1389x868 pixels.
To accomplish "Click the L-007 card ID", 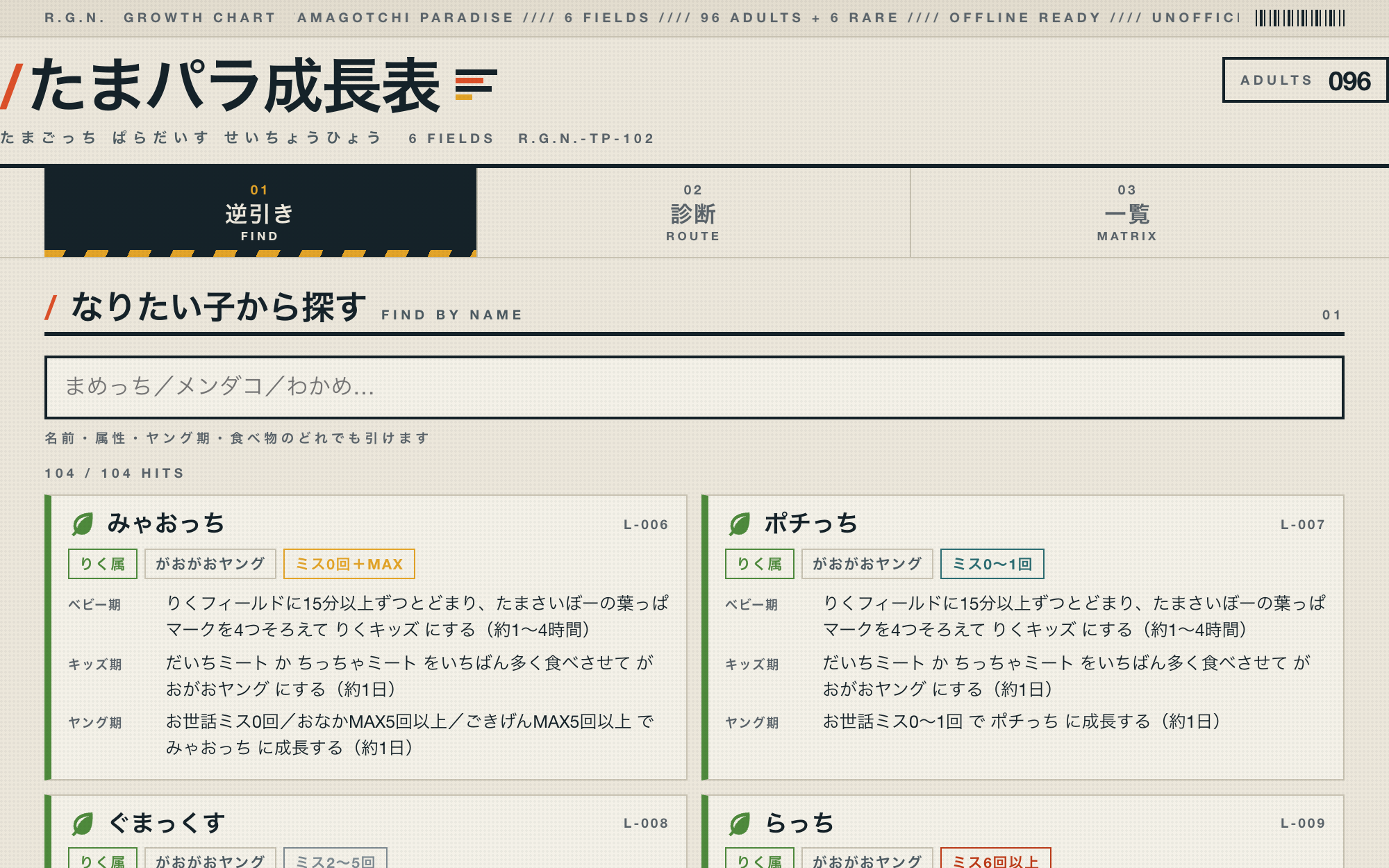I will pyautogui.click(x=1303, y=525).
